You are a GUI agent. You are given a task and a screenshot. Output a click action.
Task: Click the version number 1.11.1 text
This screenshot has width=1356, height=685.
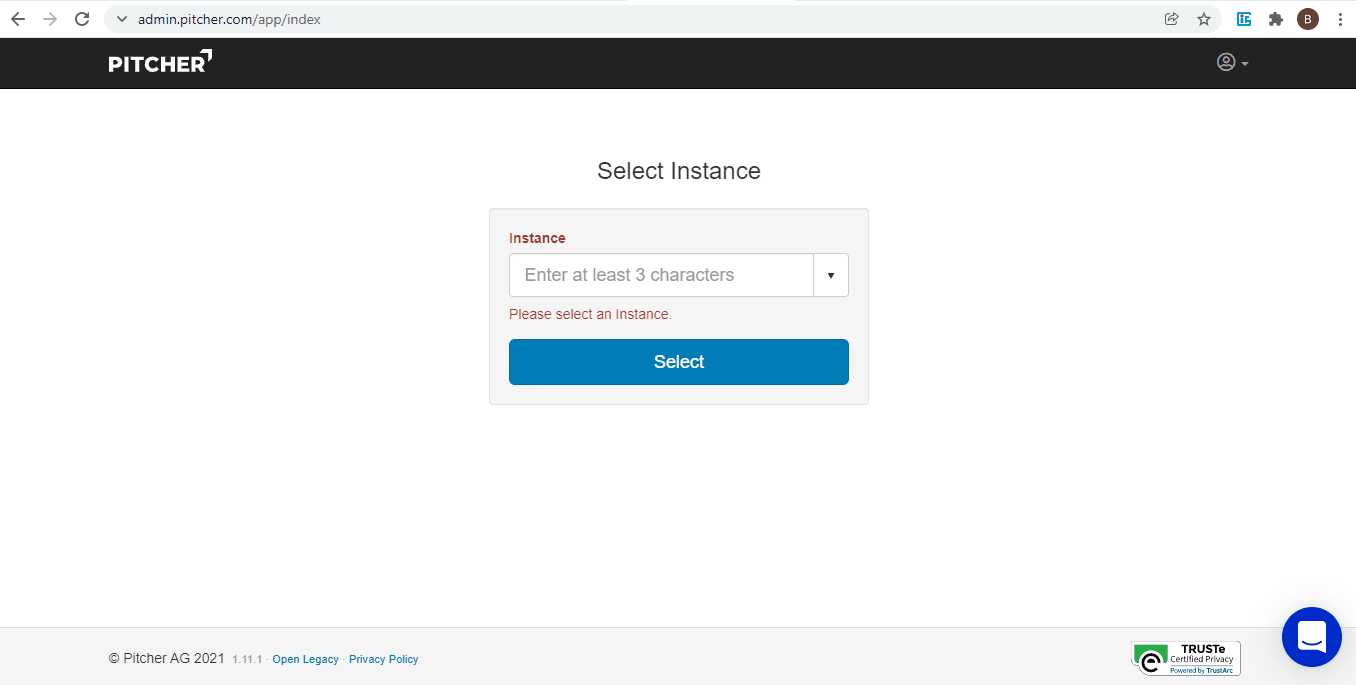[249, 658]
